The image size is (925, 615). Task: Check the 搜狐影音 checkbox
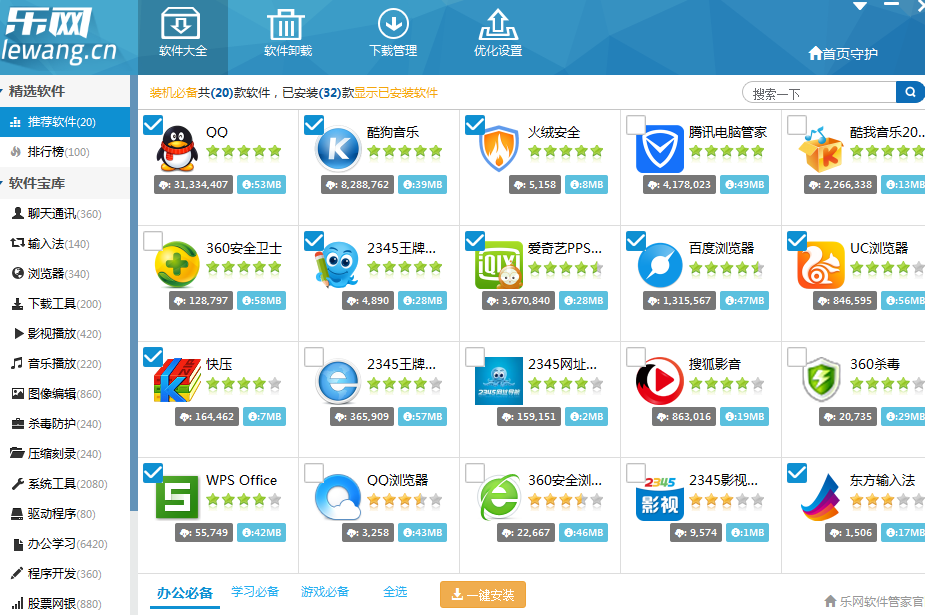635,357
